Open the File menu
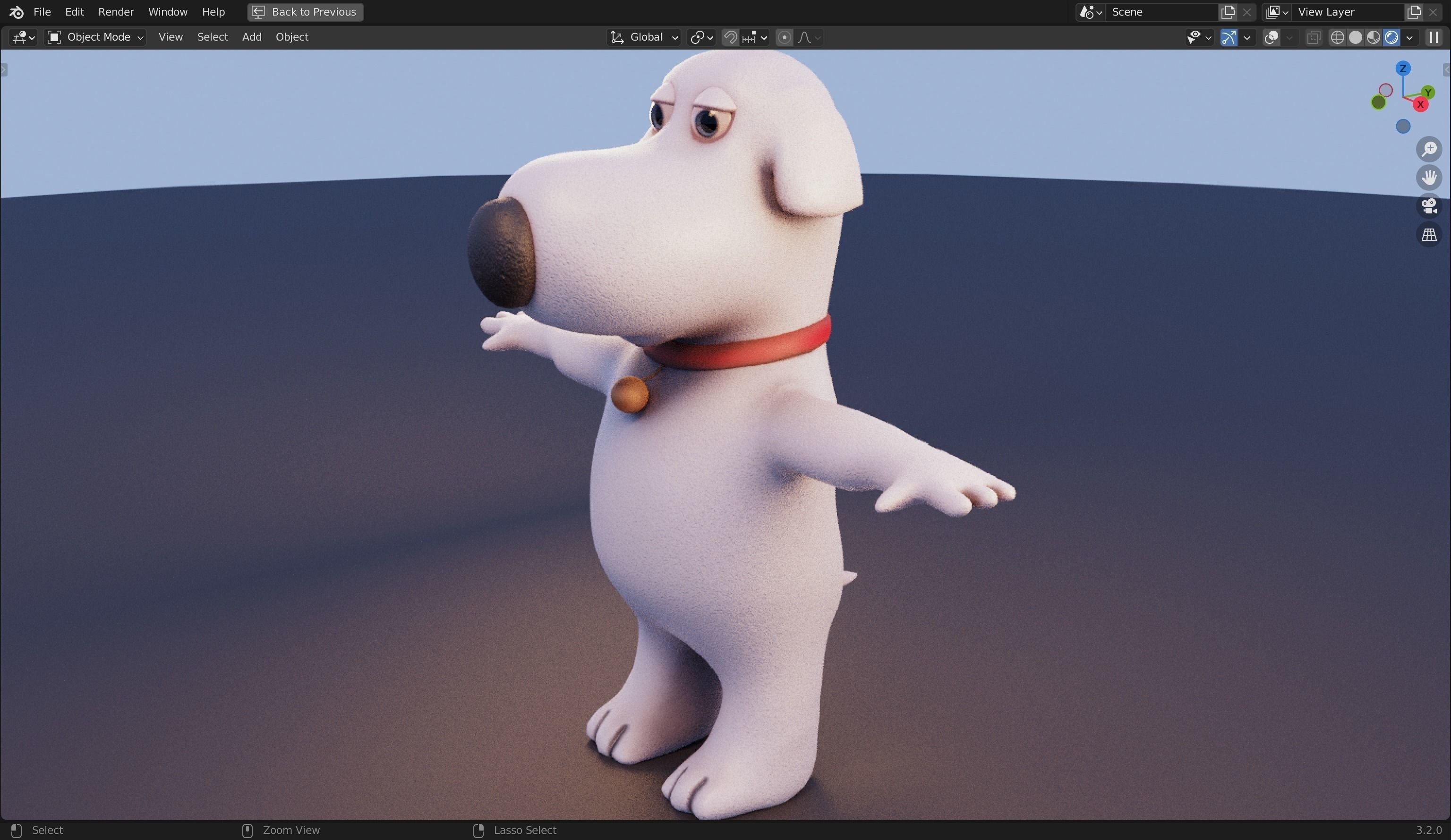Viewport: 1451px width, 840px height. coord(42,12)
